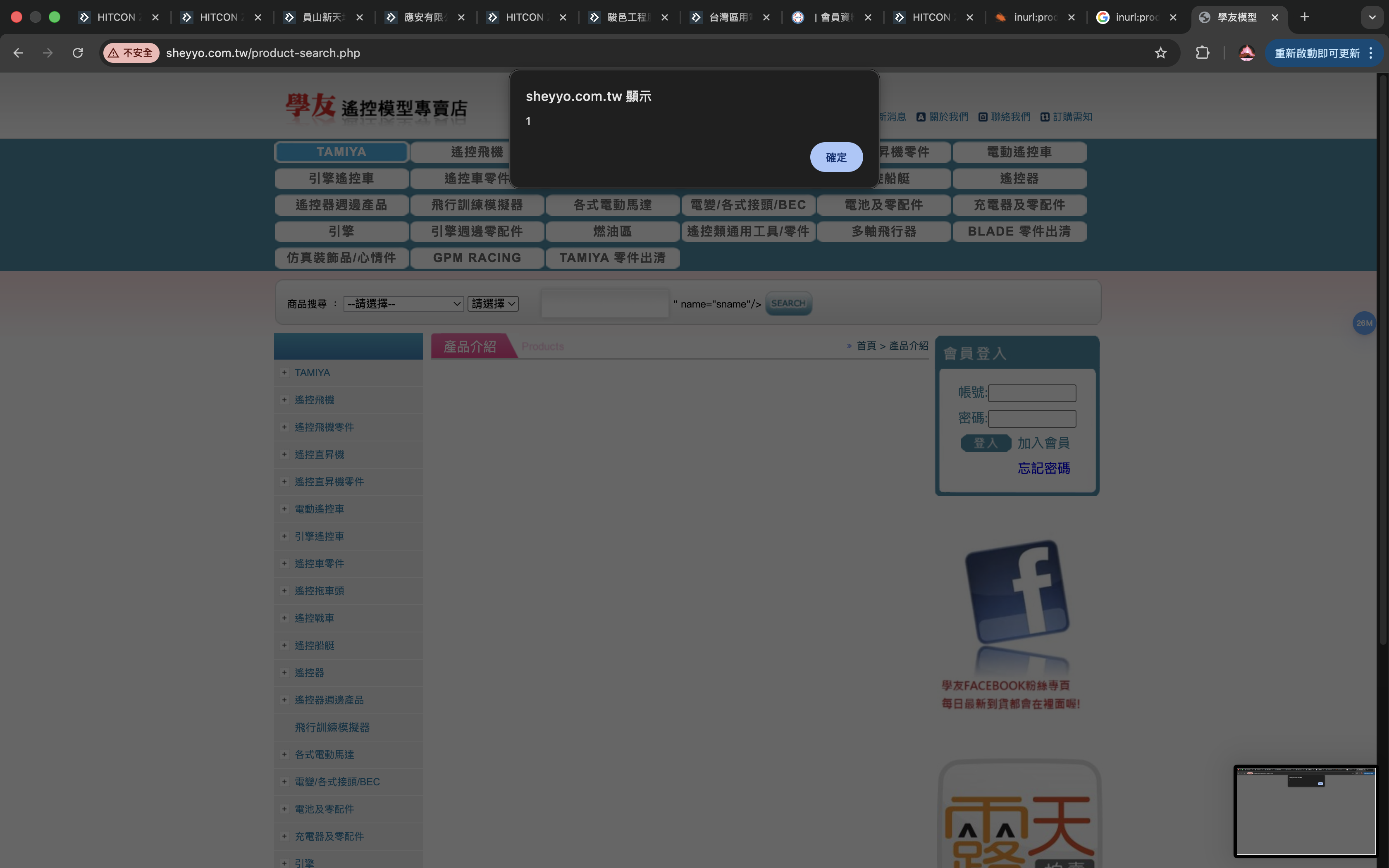This screenshot has height=868, width=1389.
Task: Select the 電池及零配件 category button
Action: [x=883, y=204]
